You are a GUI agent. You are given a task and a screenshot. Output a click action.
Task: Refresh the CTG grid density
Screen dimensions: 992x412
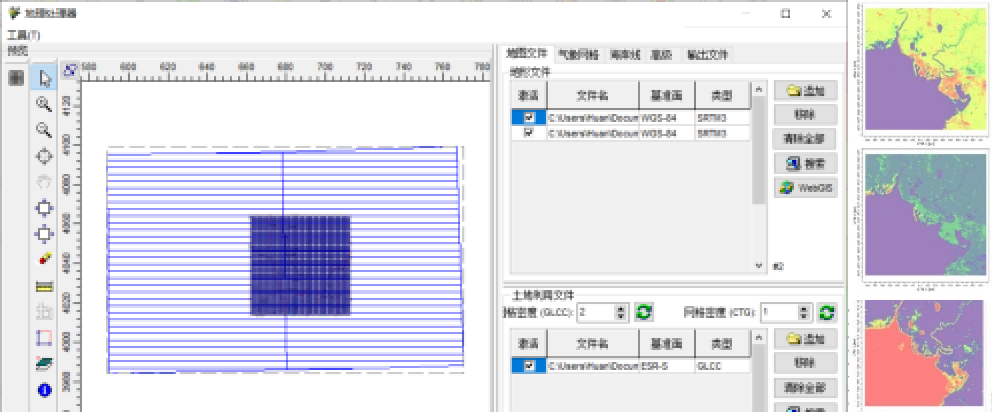point(827,312)
